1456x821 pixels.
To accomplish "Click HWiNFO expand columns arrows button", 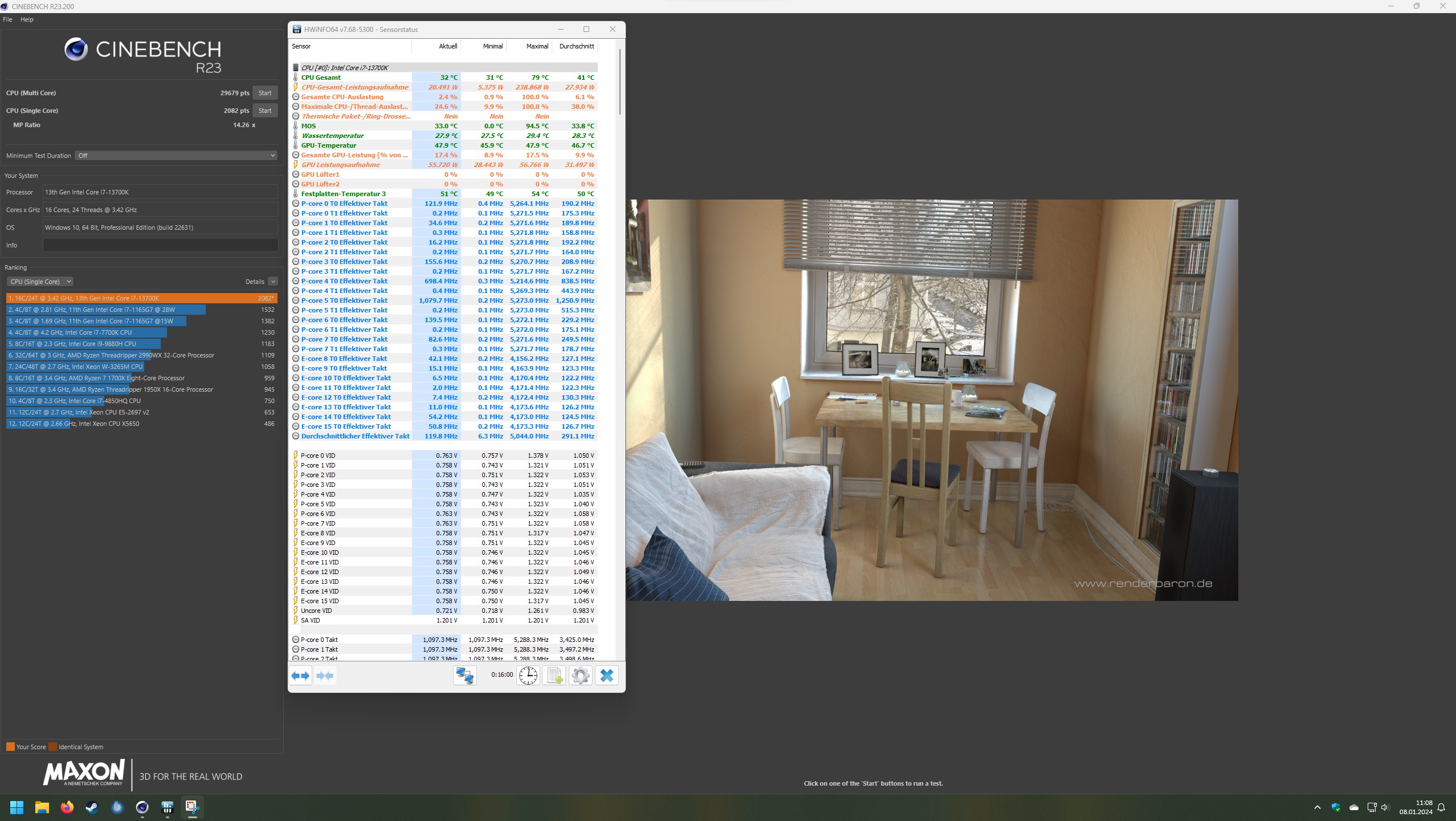I will [300, 676].
